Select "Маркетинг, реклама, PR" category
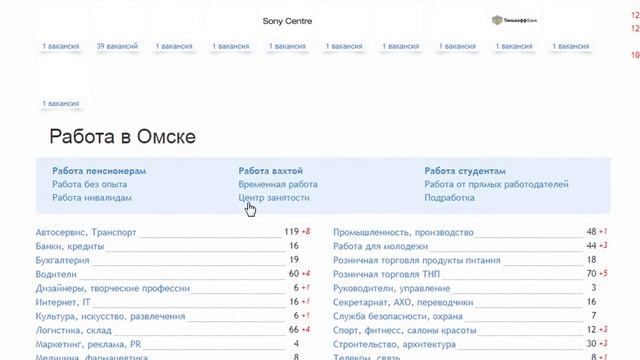 [88, 344]
